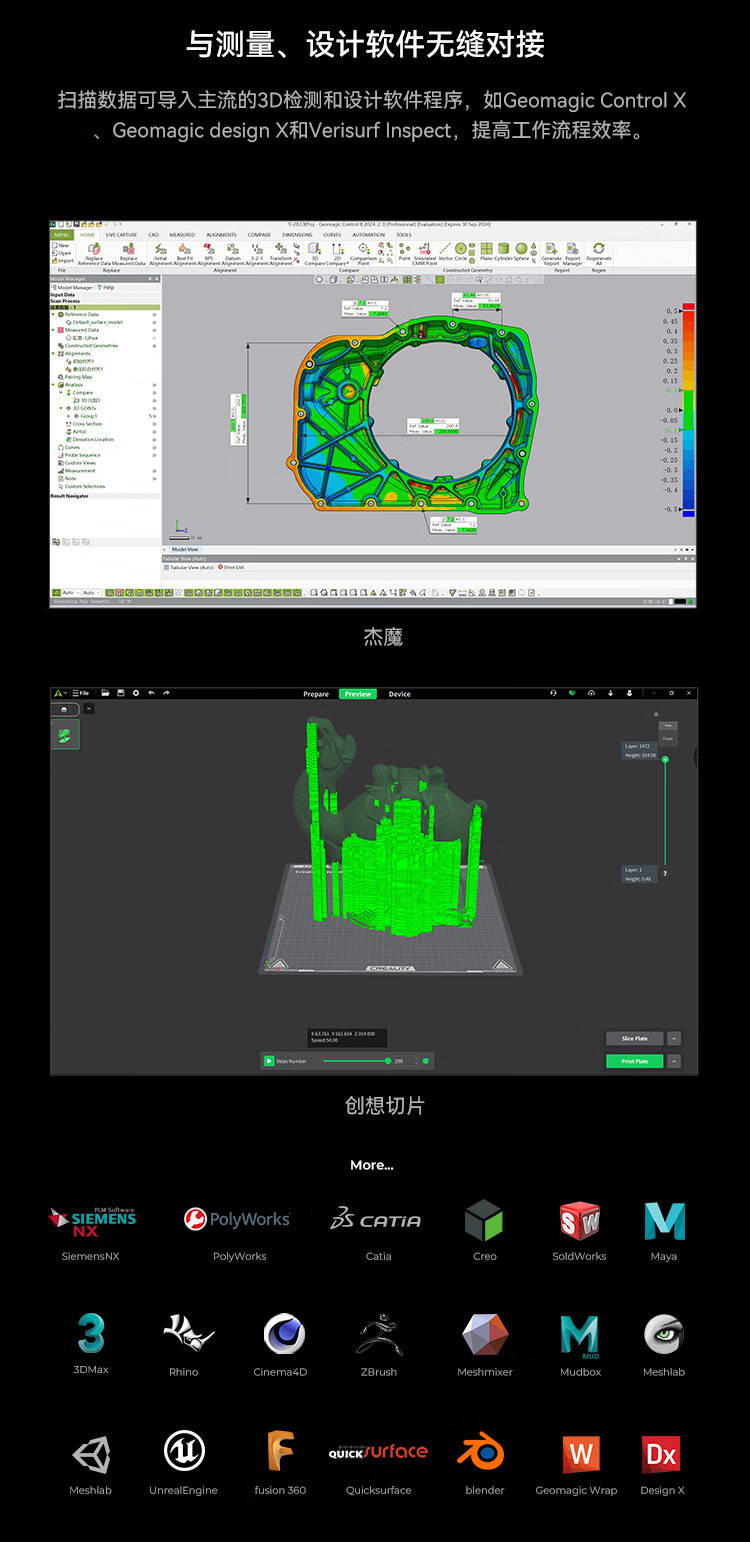
Task: Open the Report Manager tool
Action: tap(573, 250)
